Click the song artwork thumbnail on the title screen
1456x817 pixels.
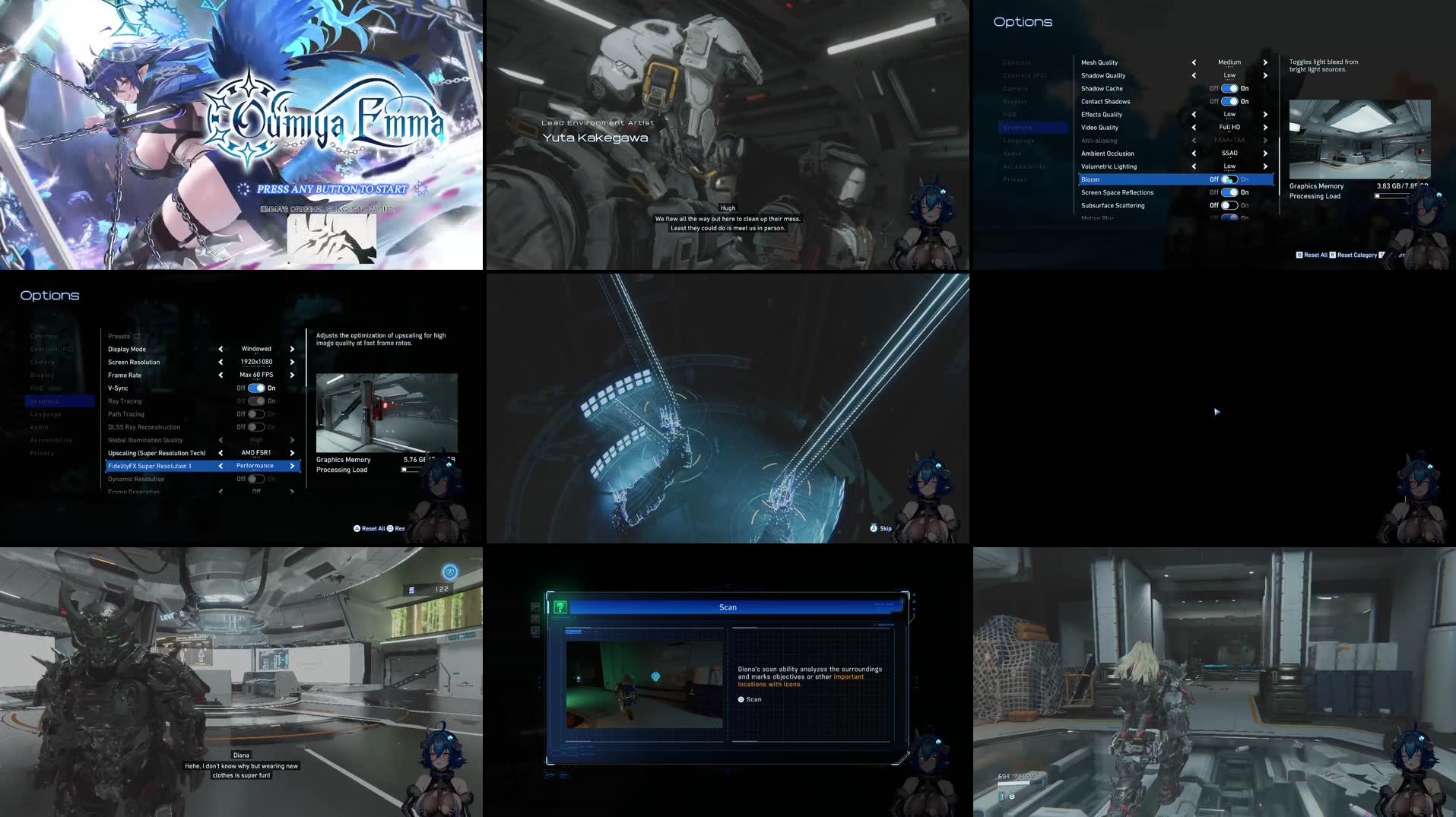point(331,239)
